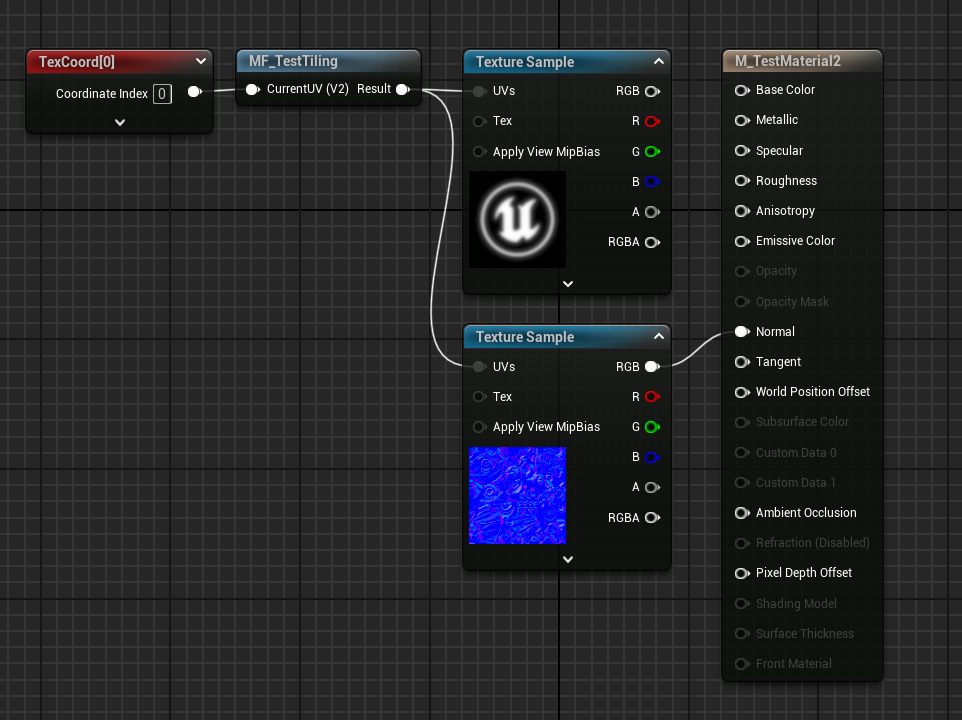
Task: Open the TexCoord[0] header dropdown arrow
Action: (x=201, y=61)
